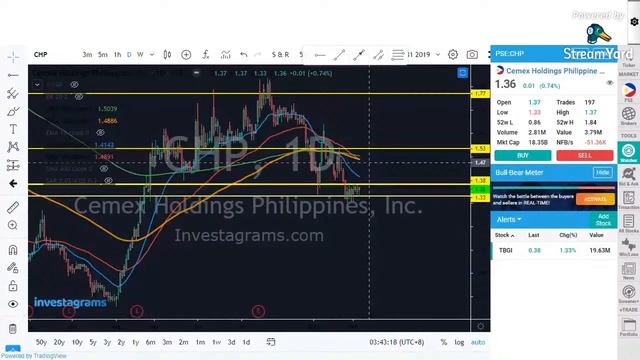Screen dimensions: 640x360
Task: Toggle visibility of first indicator eye
Action: pyautogui.click(x=74, y=84)
